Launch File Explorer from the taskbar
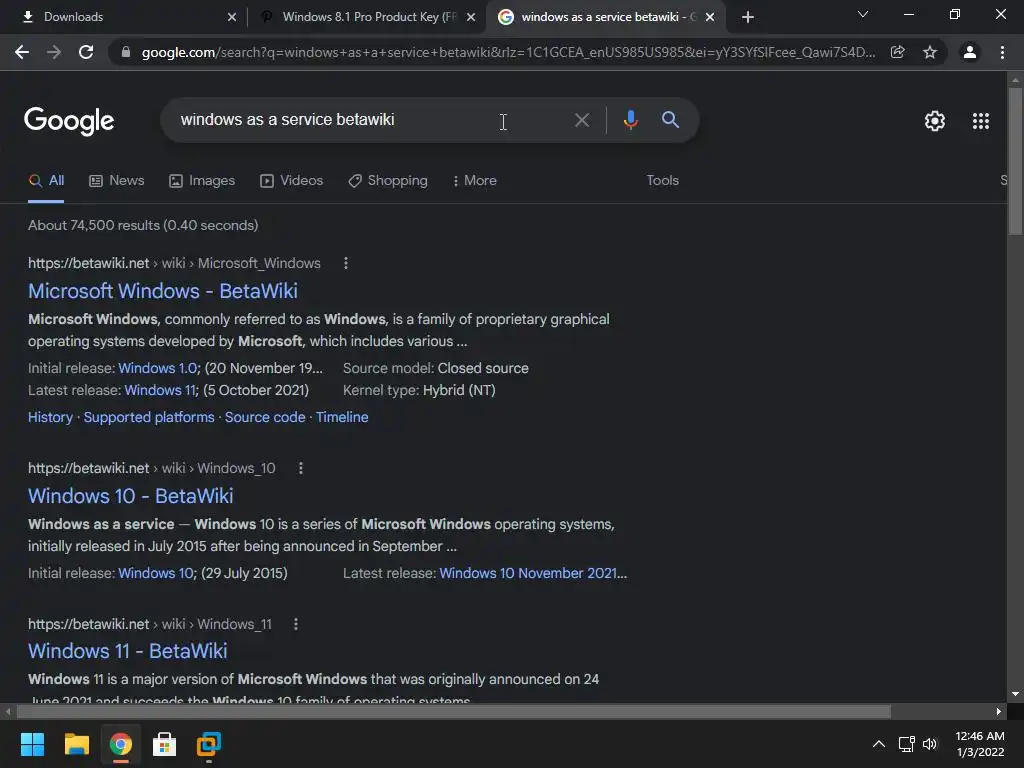1024x768 pixels. pos(76,744)
